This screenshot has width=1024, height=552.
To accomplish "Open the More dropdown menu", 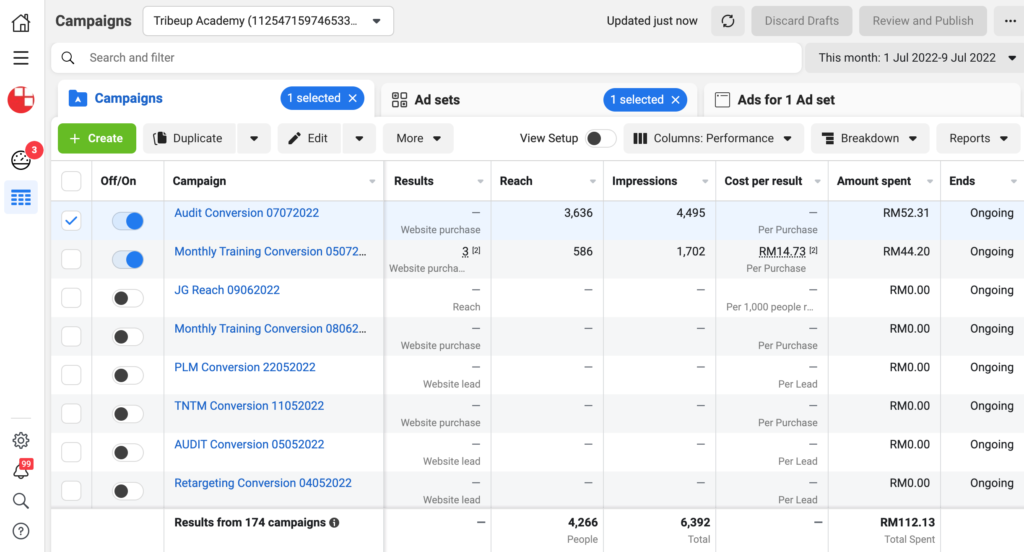I will (x=418, y=138).
